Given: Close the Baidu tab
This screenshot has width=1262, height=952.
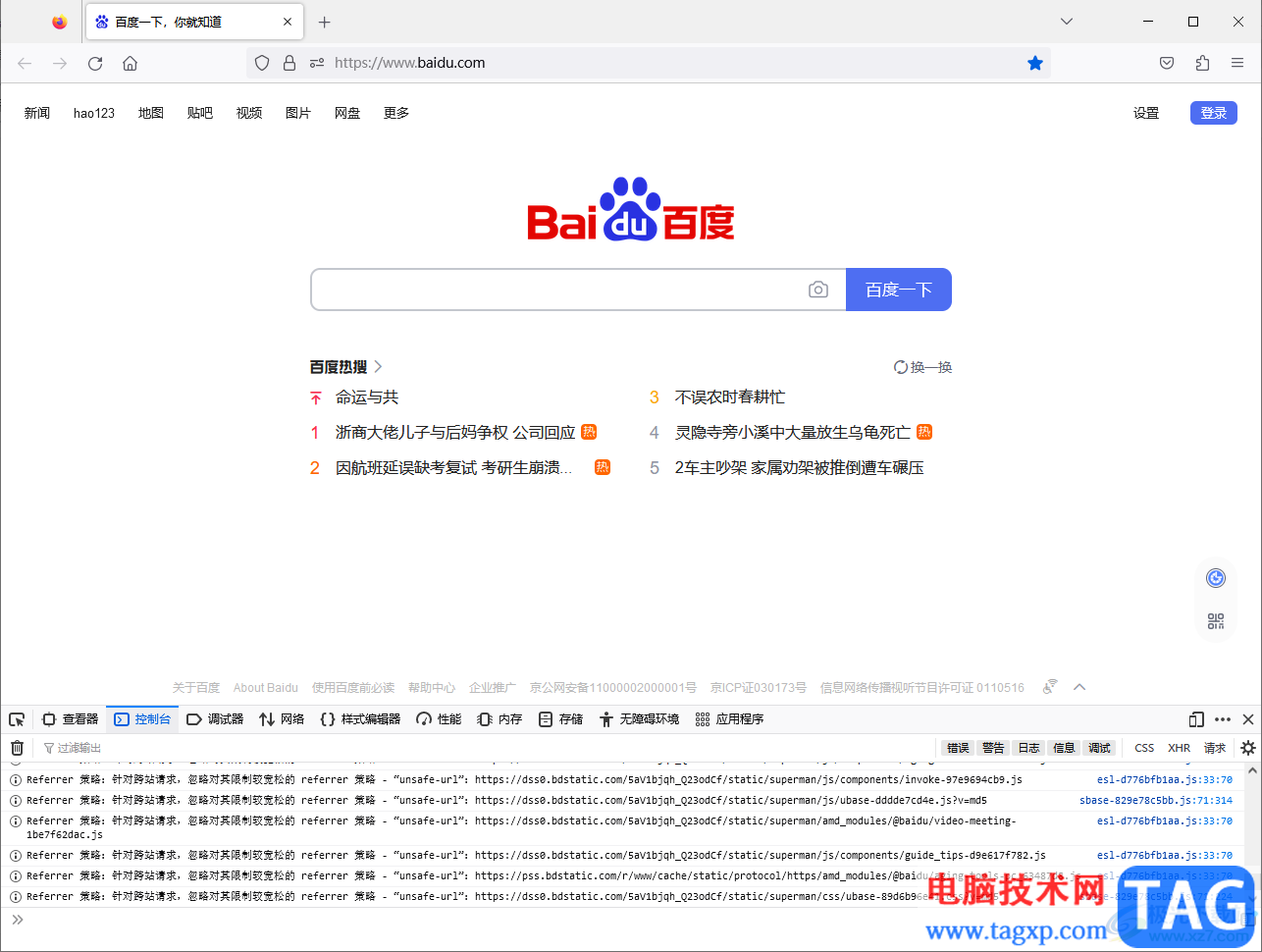Looking at the screenshot, I should click(x=288, y=22).
